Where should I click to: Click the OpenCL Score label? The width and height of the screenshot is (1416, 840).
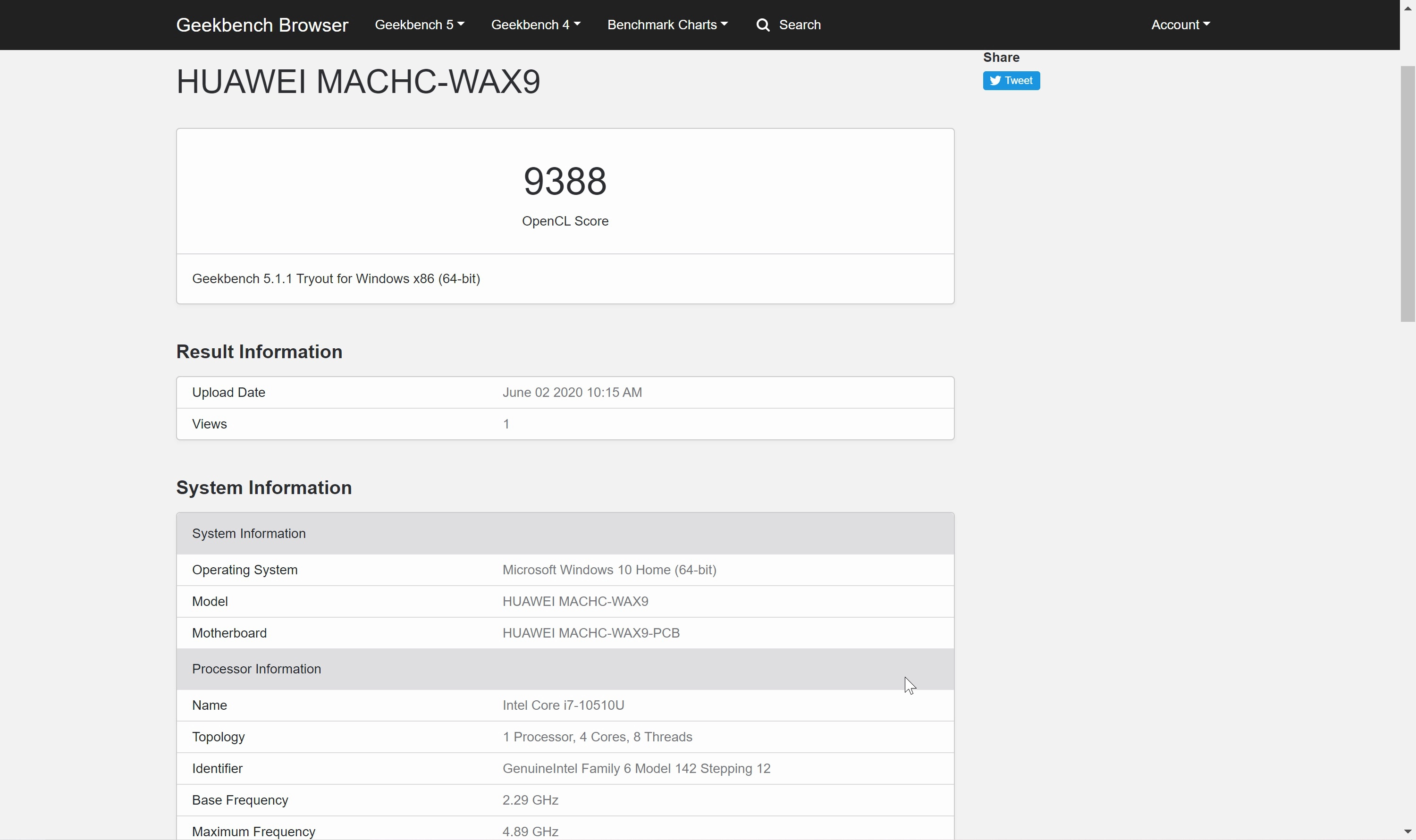pos(565,221)
